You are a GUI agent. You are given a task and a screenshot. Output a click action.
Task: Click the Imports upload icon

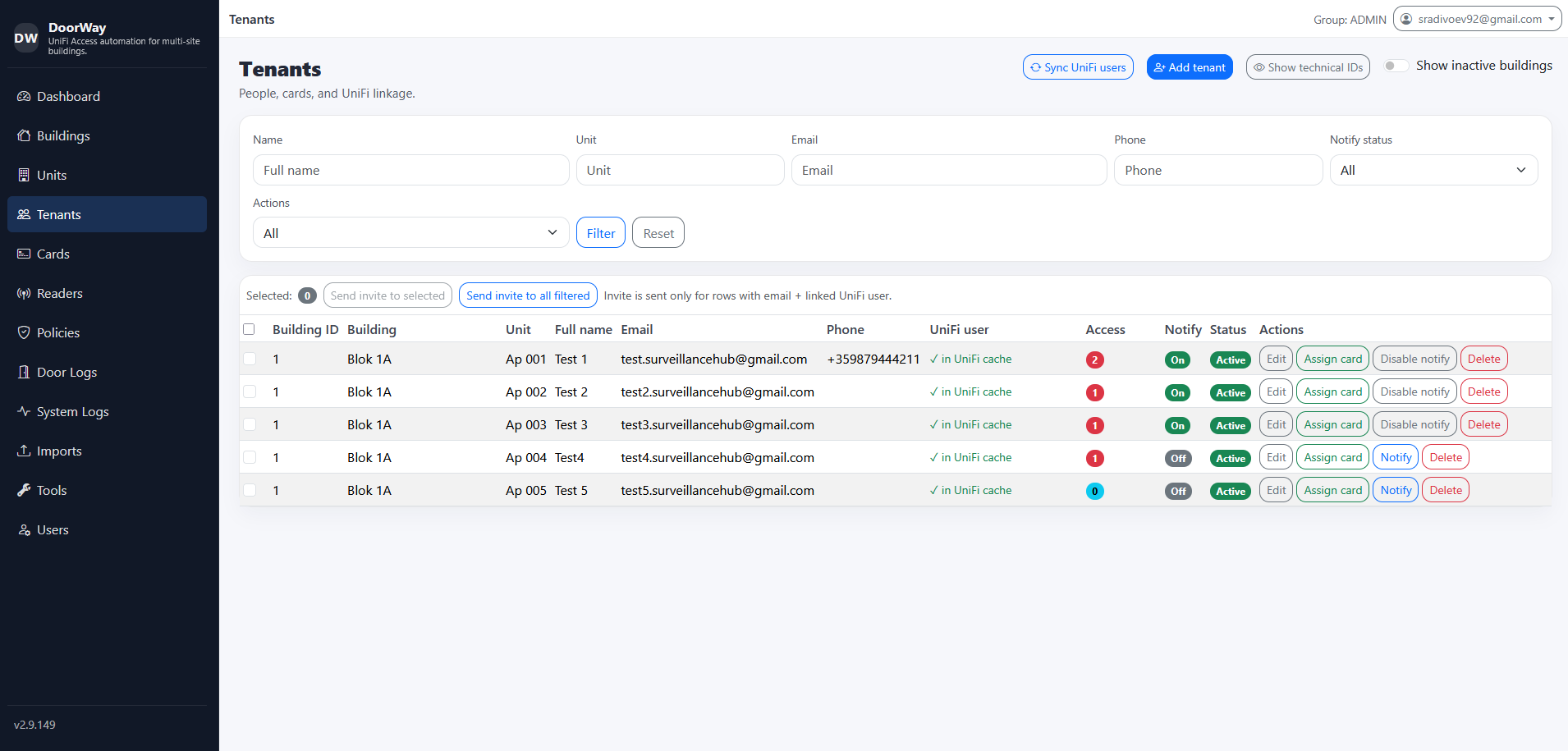(x=24, y=451)
